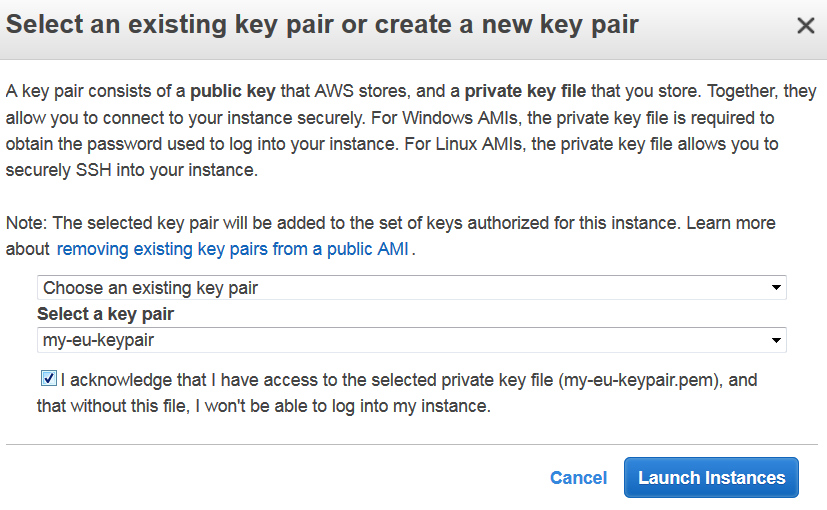The image size is (827, 510).
Task: Click the "securely SSH into your instance" text
Action: (132, 170)
